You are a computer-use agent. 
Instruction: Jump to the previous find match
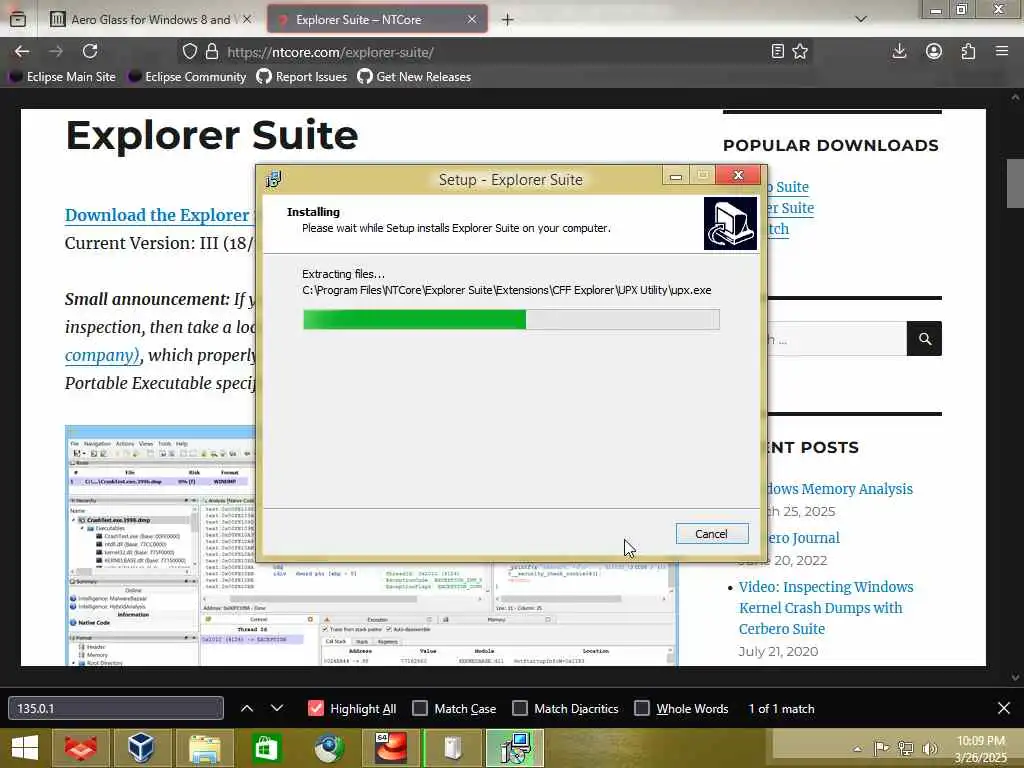247,708
